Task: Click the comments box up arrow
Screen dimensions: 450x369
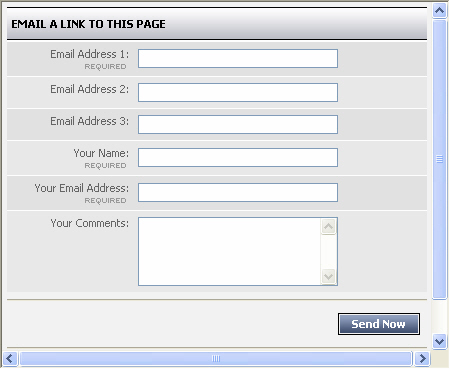Action: point(329,227)
